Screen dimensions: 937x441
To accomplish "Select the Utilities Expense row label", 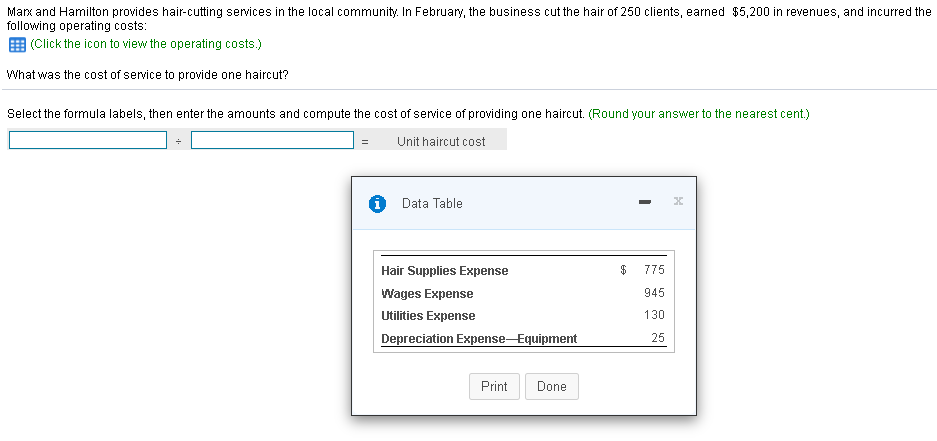I will 428,316.
